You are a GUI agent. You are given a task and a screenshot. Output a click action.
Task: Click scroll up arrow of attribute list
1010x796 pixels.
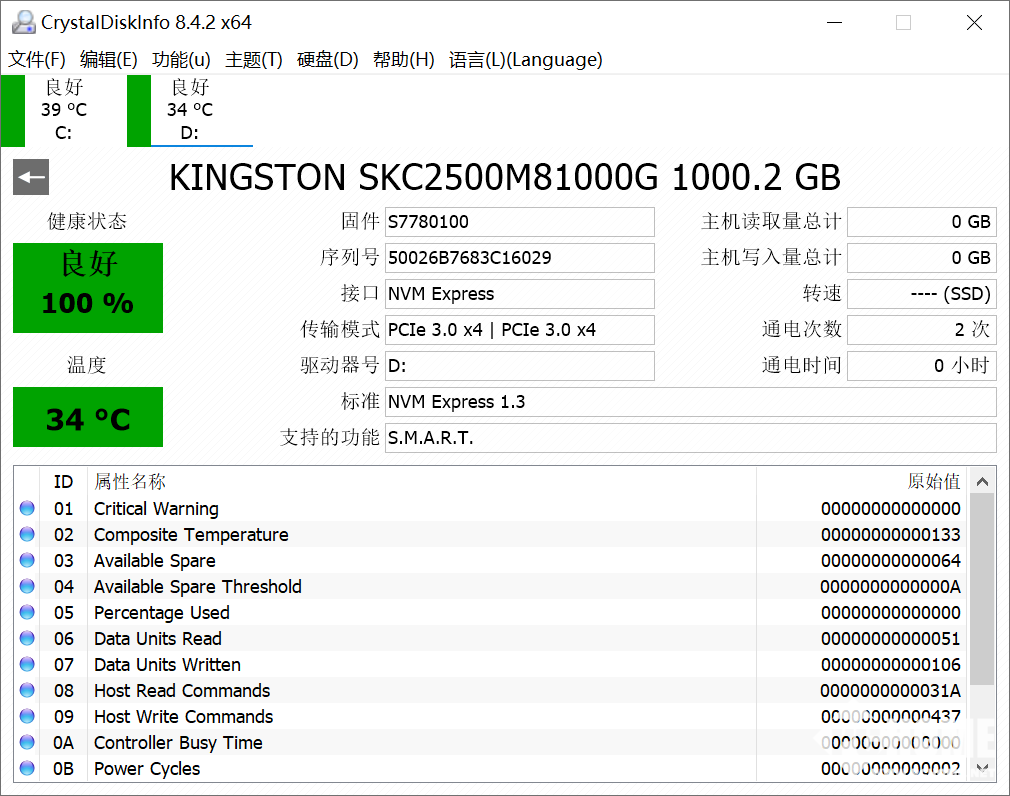pyautogui.click(x=982, y=481)
